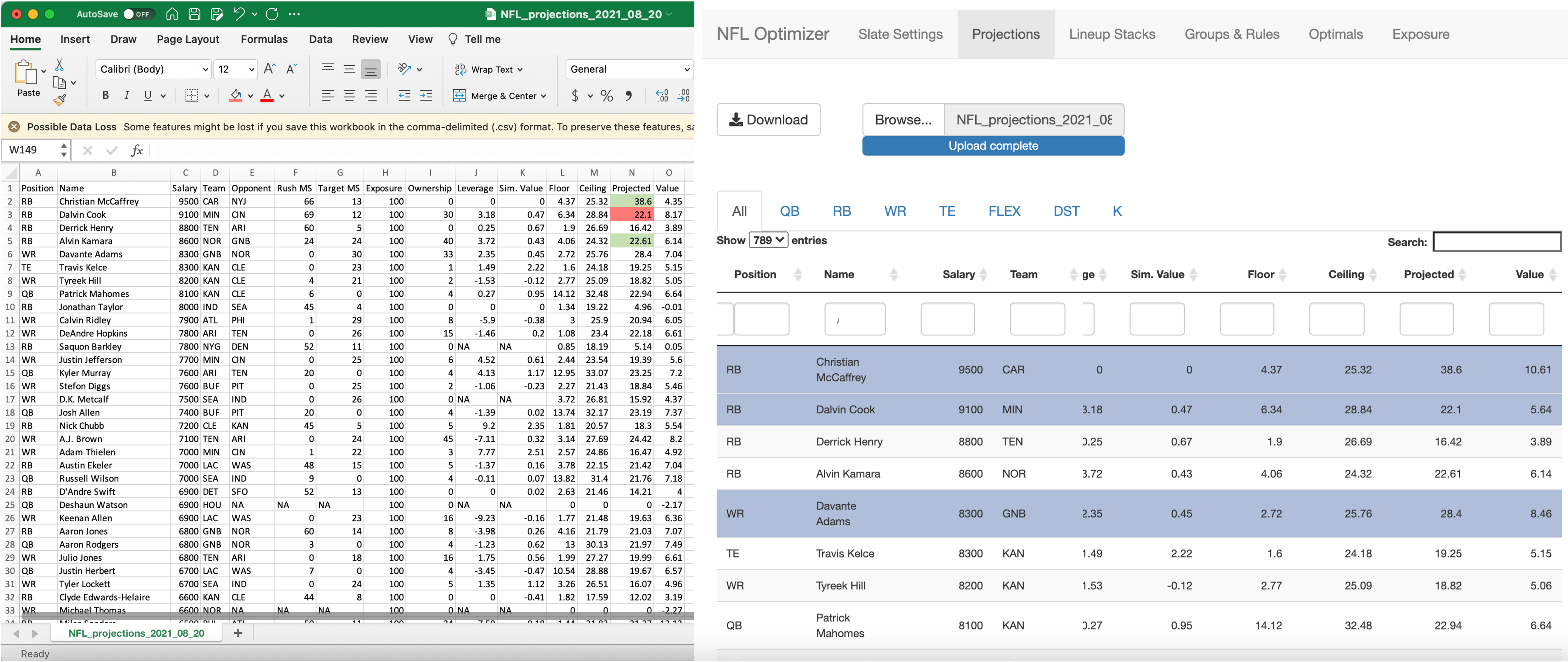Image resolution: width=1568 pixels, height=662 pixels.
Task: Center text horizontally
Action: [349, 96]
